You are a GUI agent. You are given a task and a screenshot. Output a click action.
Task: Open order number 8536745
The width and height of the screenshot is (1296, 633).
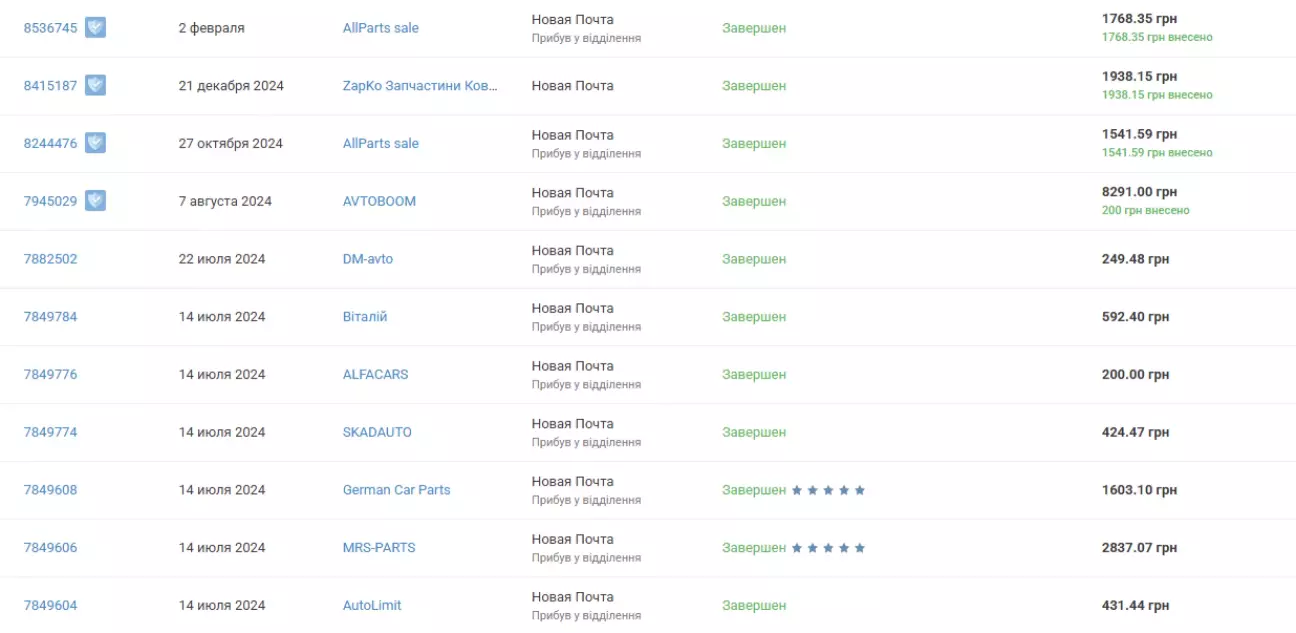tap(50, 28)
